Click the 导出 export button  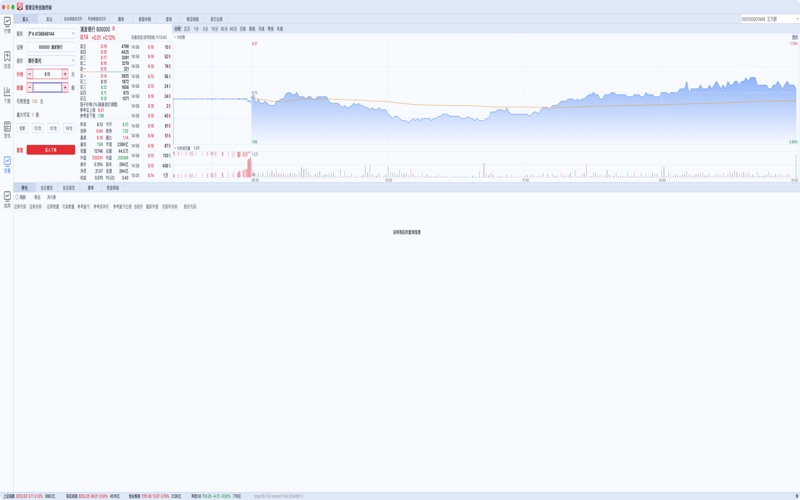(37, 197)
